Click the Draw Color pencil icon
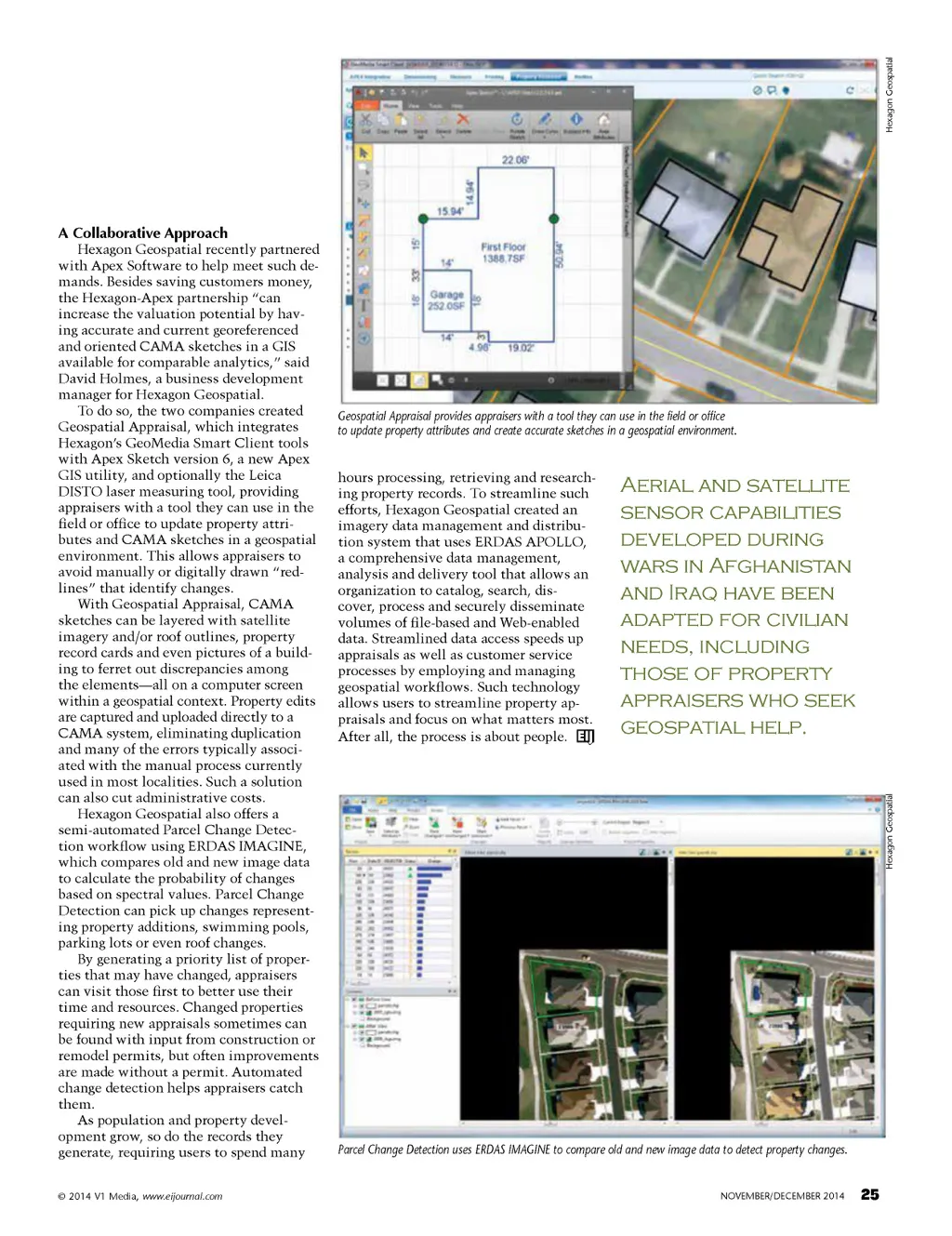The image size is (952, 1236). [x=545, y=120]
